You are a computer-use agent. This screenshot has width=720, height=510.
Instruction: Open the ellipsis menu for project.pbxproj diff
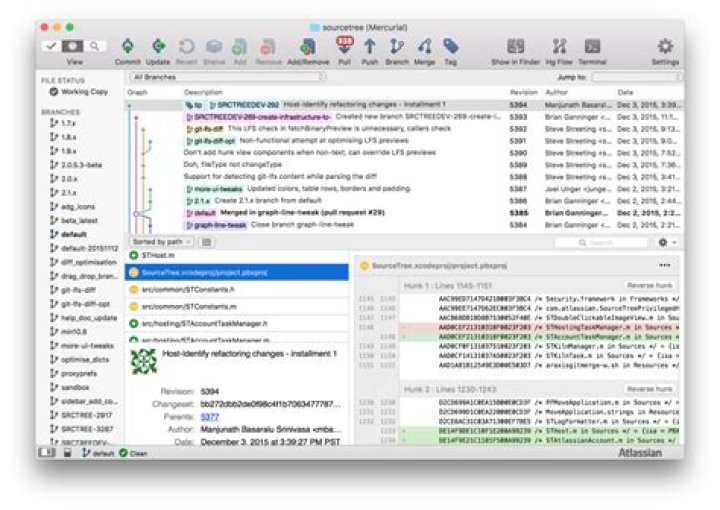coord(664,265)
